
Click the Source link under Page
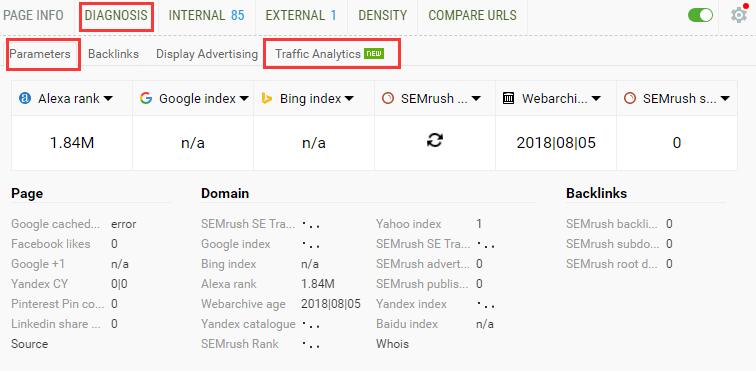pos(29,344)
